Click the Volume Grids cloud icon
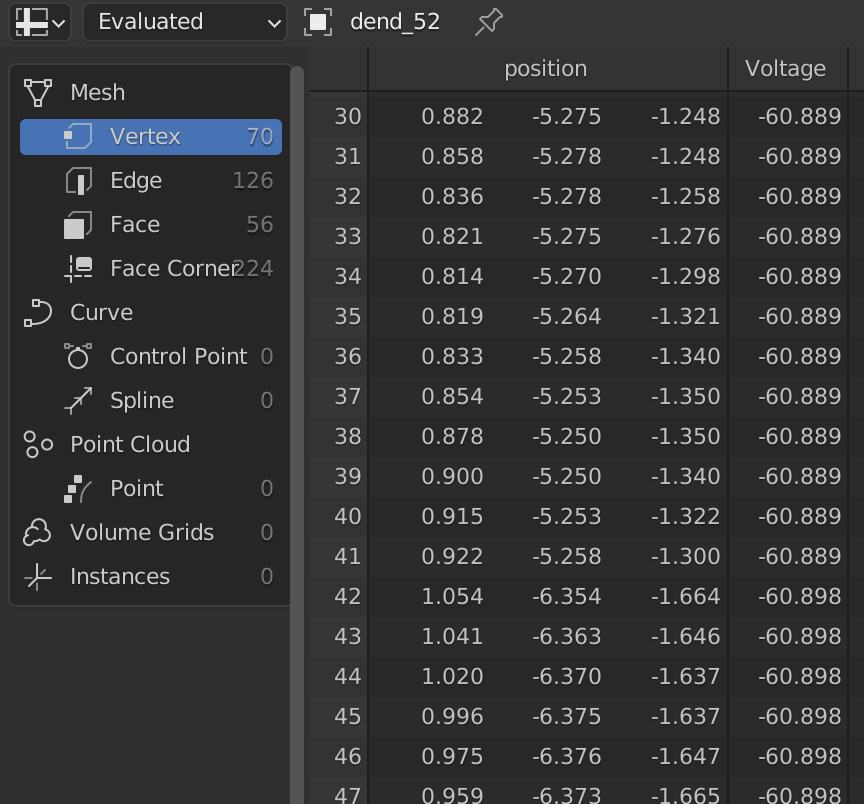Screen dimensions: 864x804 click(x=37, y=533)
